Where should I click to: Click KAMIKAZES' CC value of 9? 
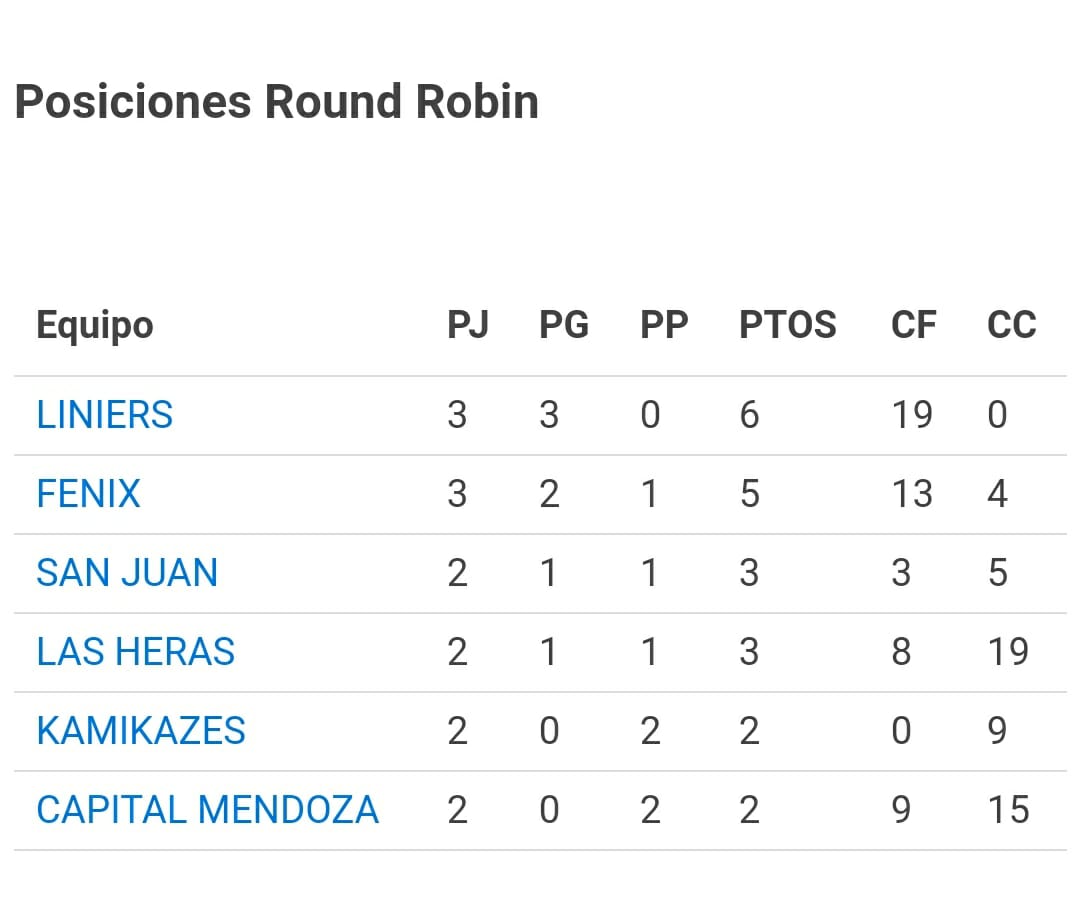click(x=997, y=731)
